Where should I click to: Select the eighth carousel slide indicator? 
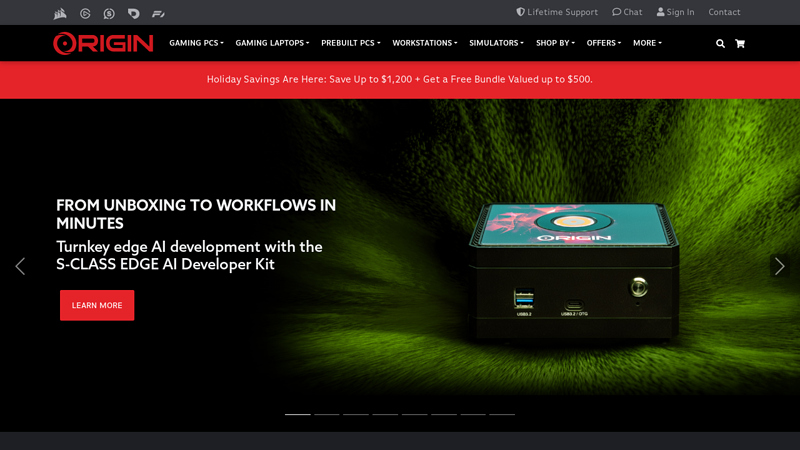tap(502, 414)
